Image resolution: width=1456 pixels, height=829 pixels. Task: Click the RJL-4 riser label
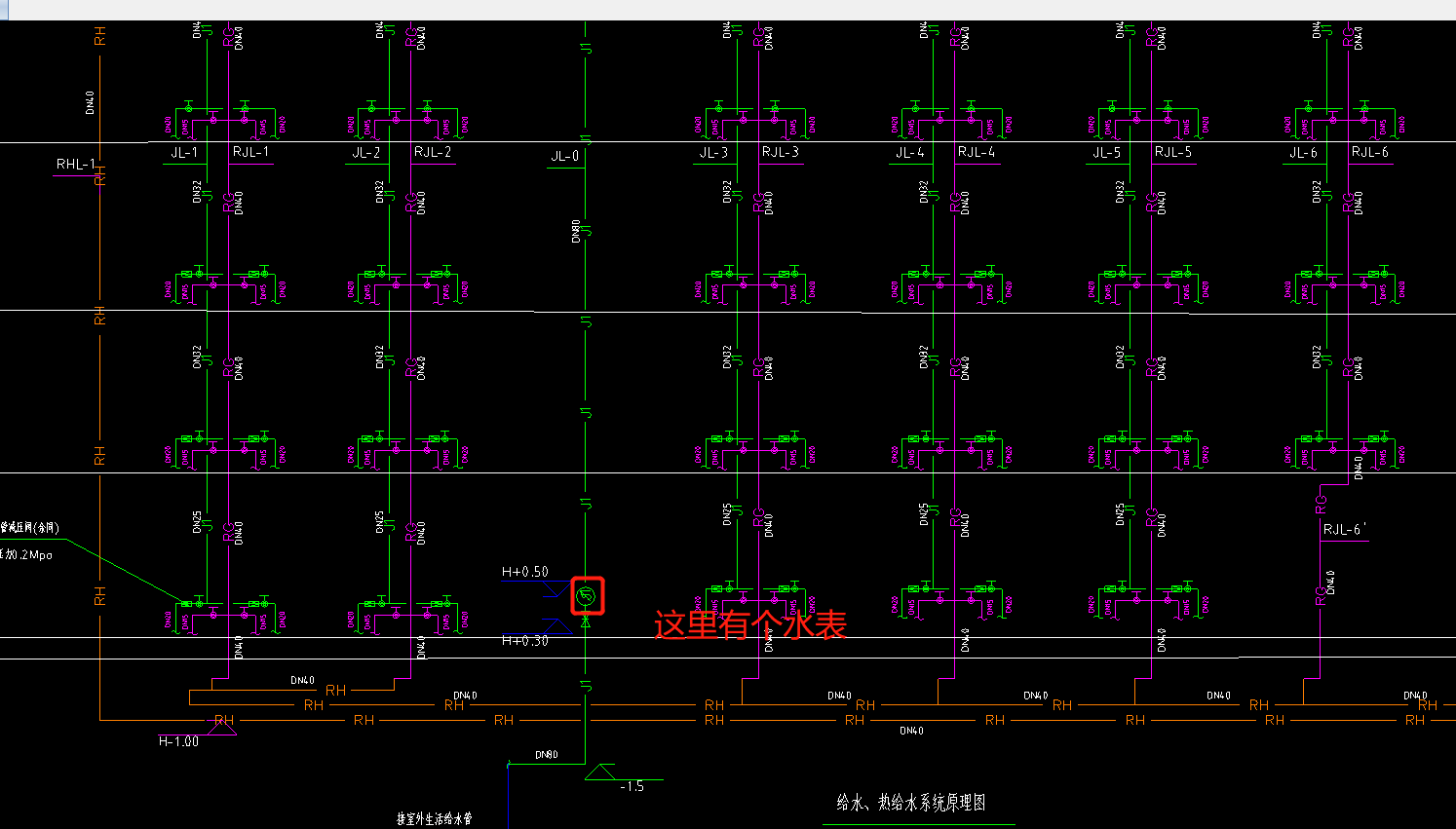tap(977, 152)
